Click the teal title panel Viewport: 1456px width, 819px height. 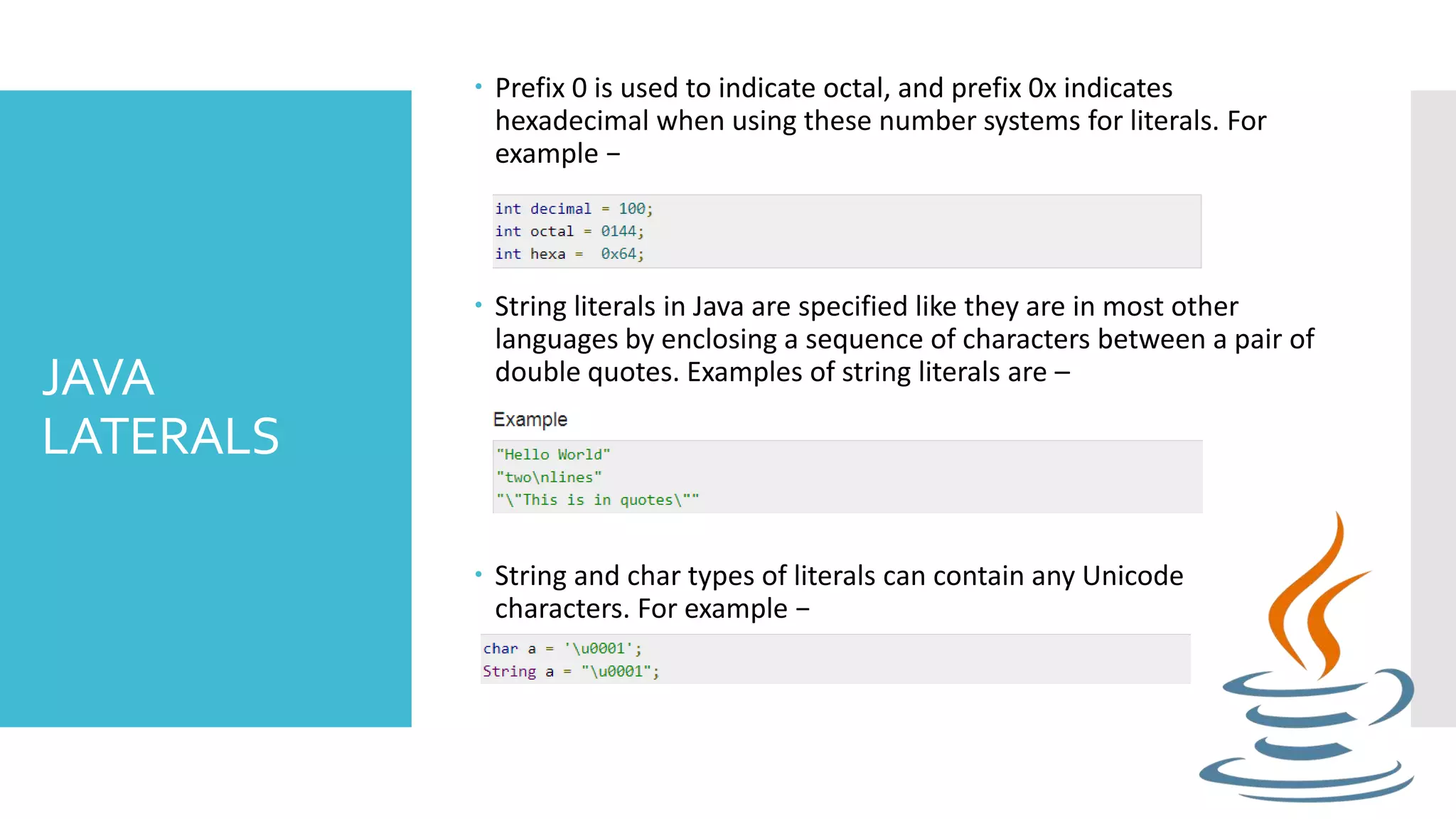pyautogui.click(x=205, y=408)
